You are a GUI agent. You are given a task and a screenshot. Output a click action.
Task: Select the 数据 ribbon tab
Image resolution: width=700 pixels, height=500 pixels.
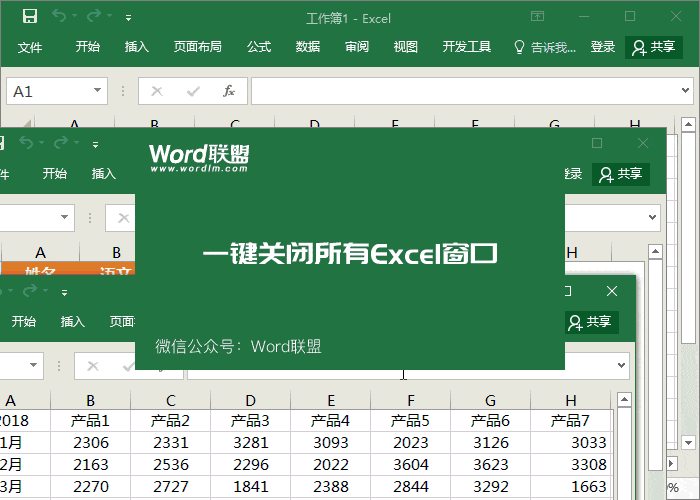308,47
